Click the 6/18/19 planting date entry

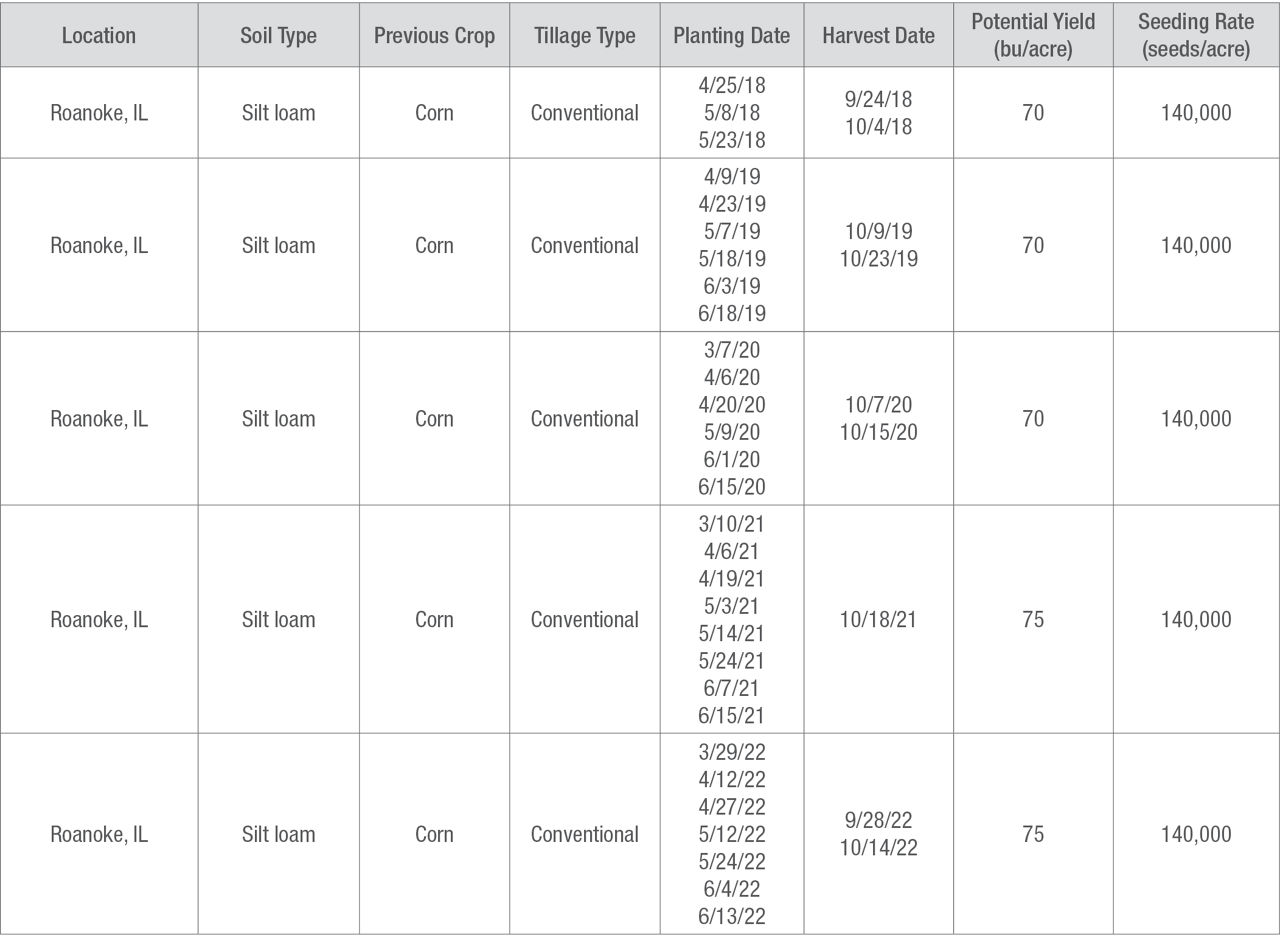point(732,313)
